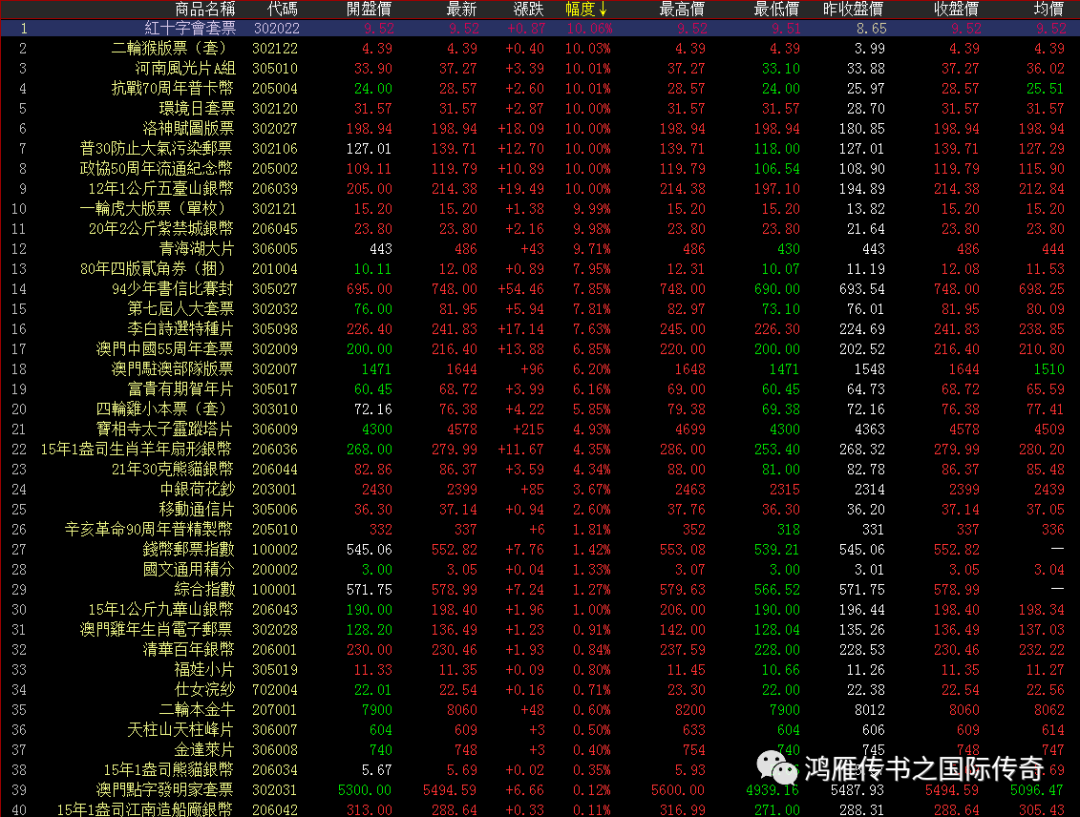This screenshot has width=1080, height=817.
Task: Click the 8012 previous close cell
Action: 870,710
